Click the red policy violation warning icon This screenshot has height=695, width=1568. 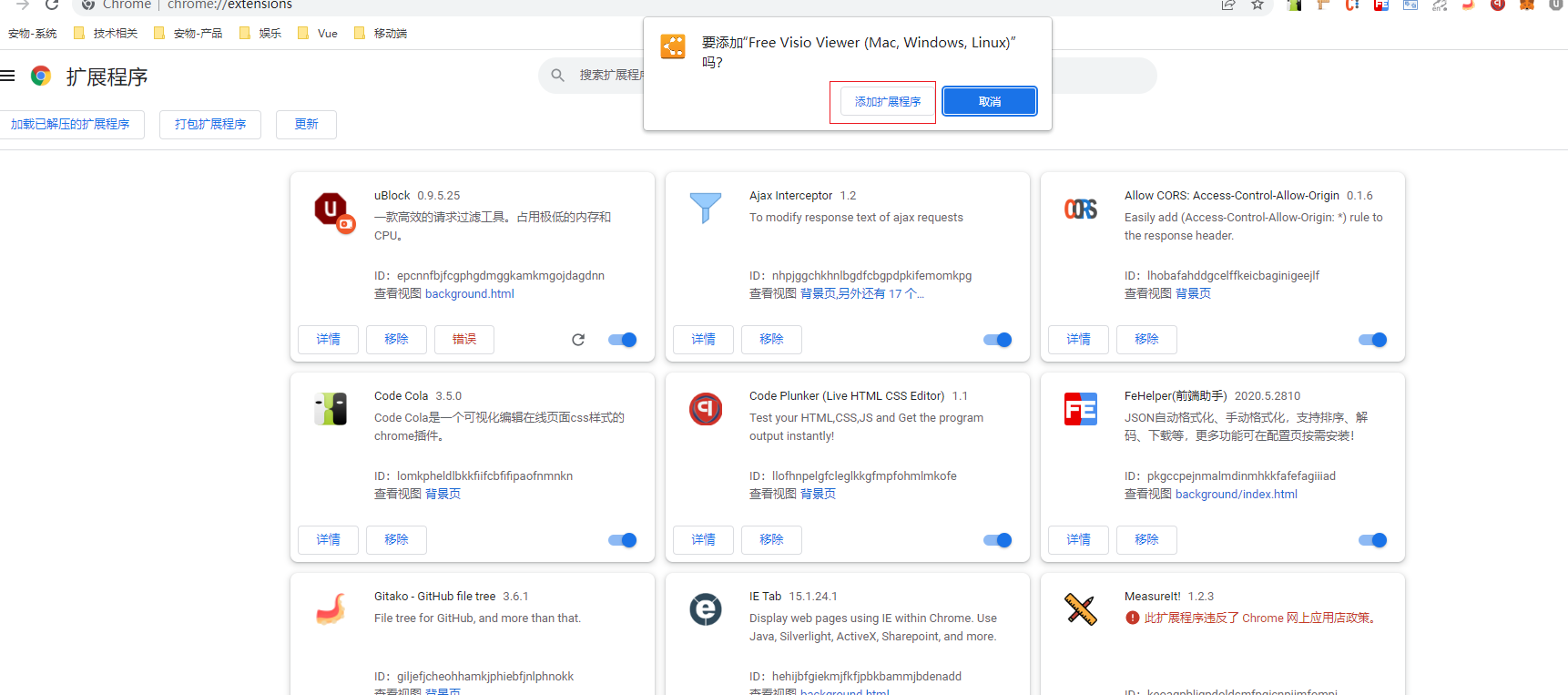tap(1133, 618)
